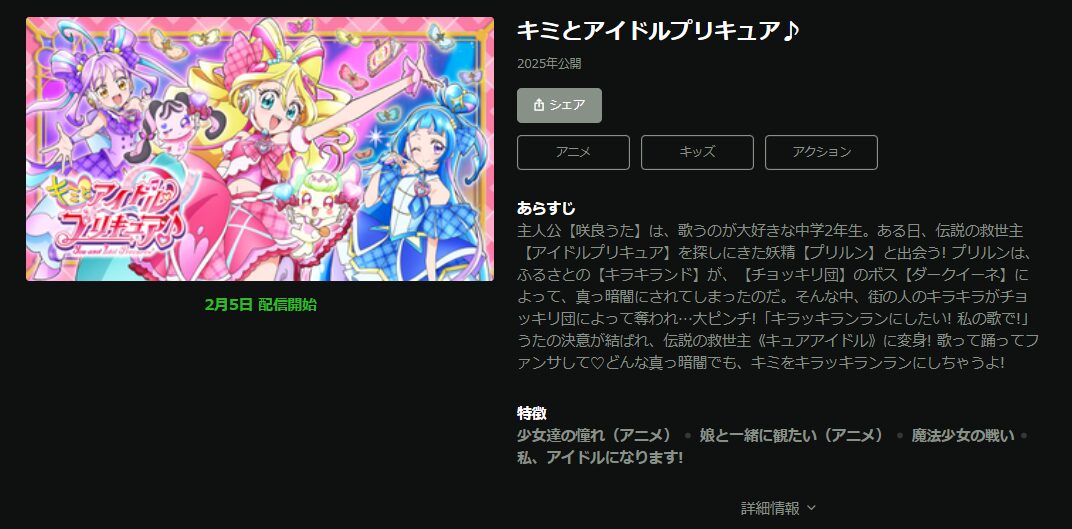Click the キミとアイドルプリキュア♪ title heading
Viewport: 1072px width, 529px height.
pos(658,31)
